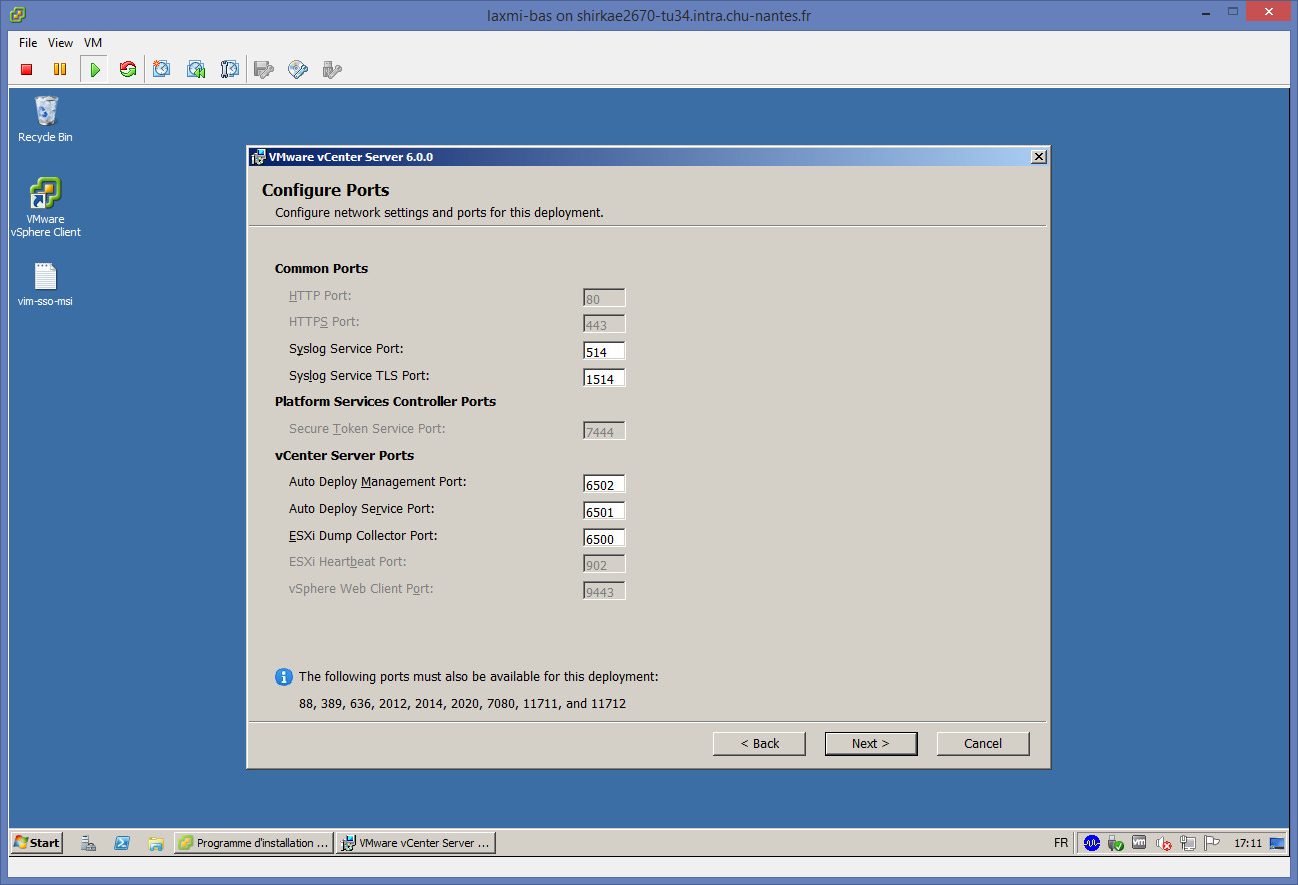The height and width of the screenshot is (885, 1298).
Task: Click the Platform Services Controller Ports label
Action: pyautogui.click(x=385, y=401)
